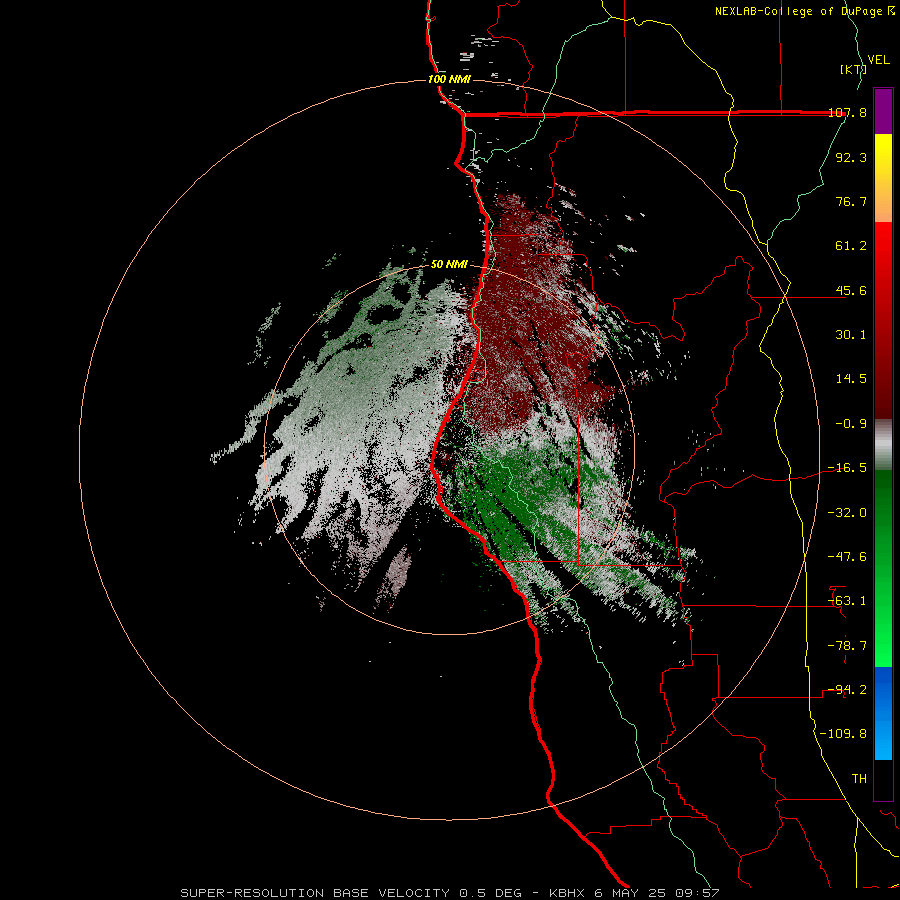Viewport: 900px width, 900px height.
Task: Click the 61.2 value on the velocity scale
Action: coord(851,246)
